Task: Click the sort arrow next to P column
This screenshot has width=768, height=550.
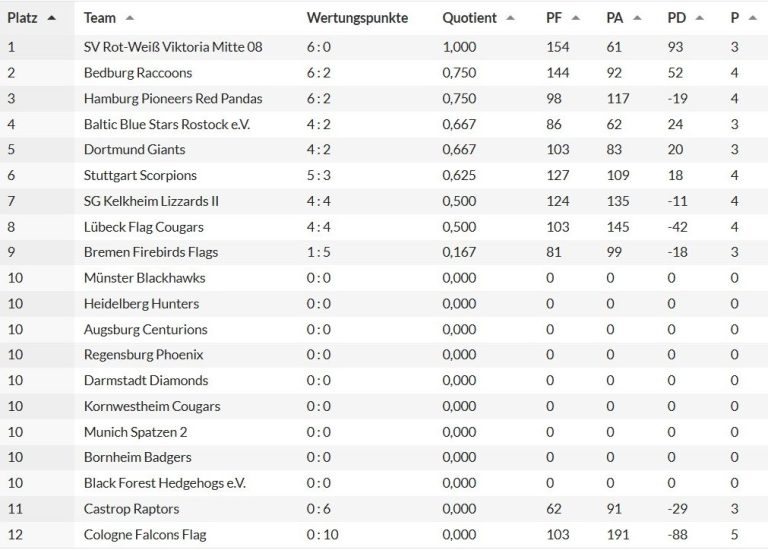Action: 750,18
